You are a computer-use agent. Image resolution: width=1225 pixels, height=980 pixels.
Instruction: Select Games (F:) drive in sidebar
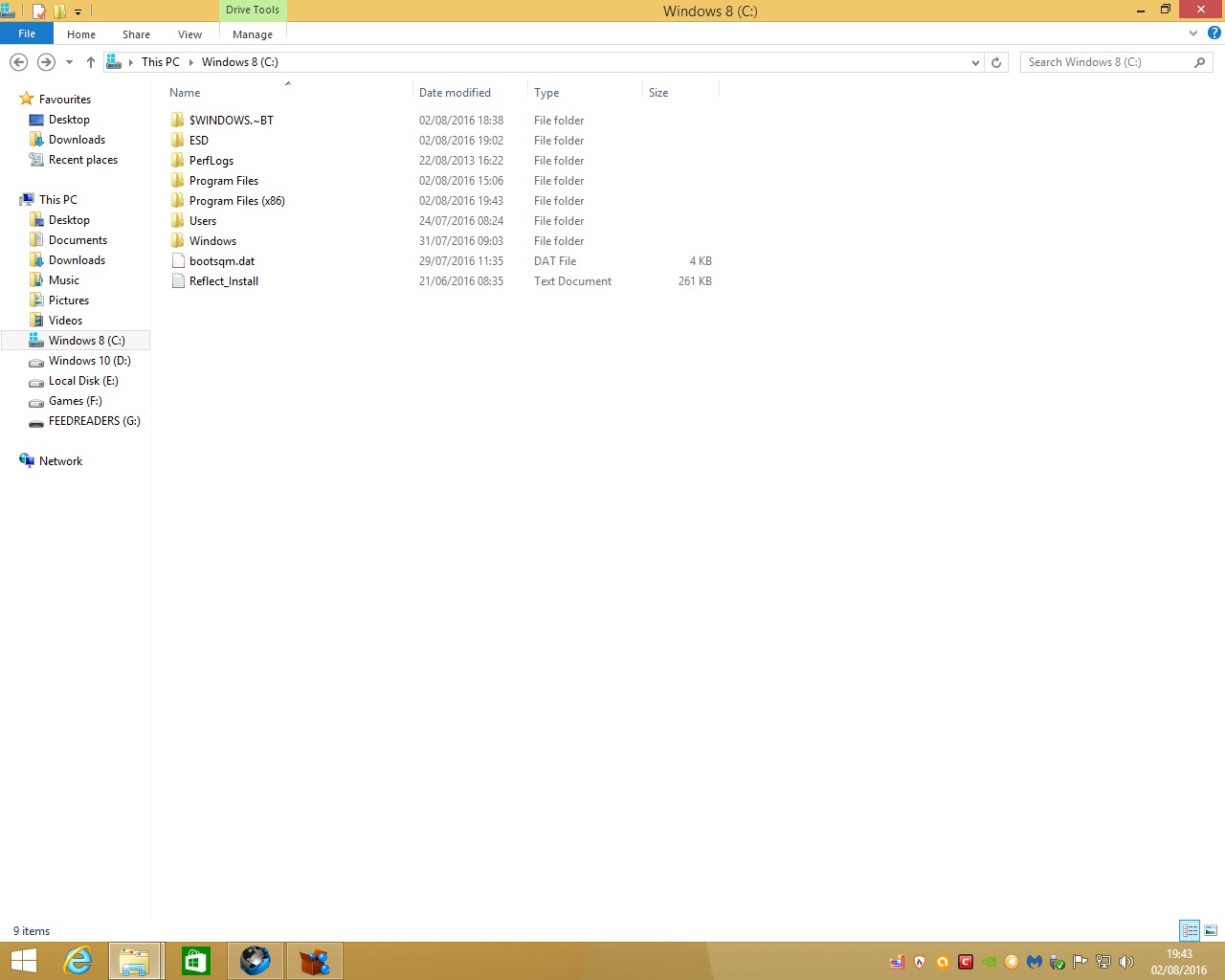tap(75, 401)
